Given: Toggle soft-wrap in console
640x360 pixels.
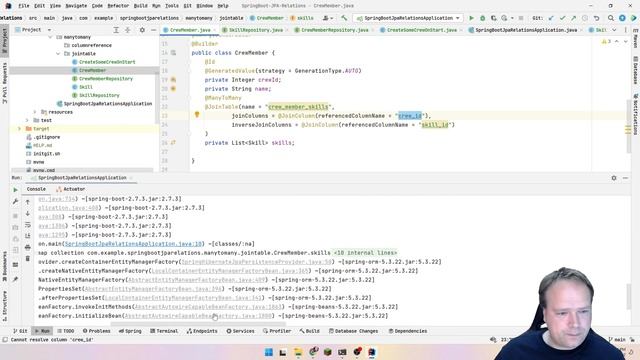Looking at the screenshot, I should click(28, 225).
